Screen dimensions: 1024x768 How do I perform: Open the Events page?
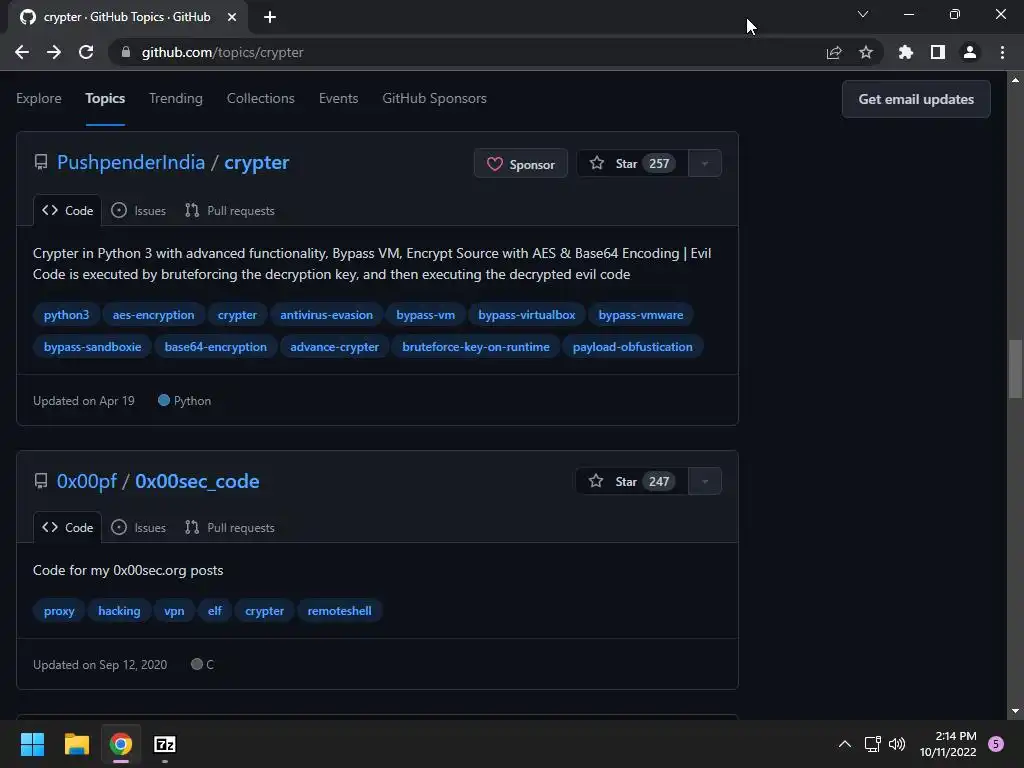pos(338,98)
